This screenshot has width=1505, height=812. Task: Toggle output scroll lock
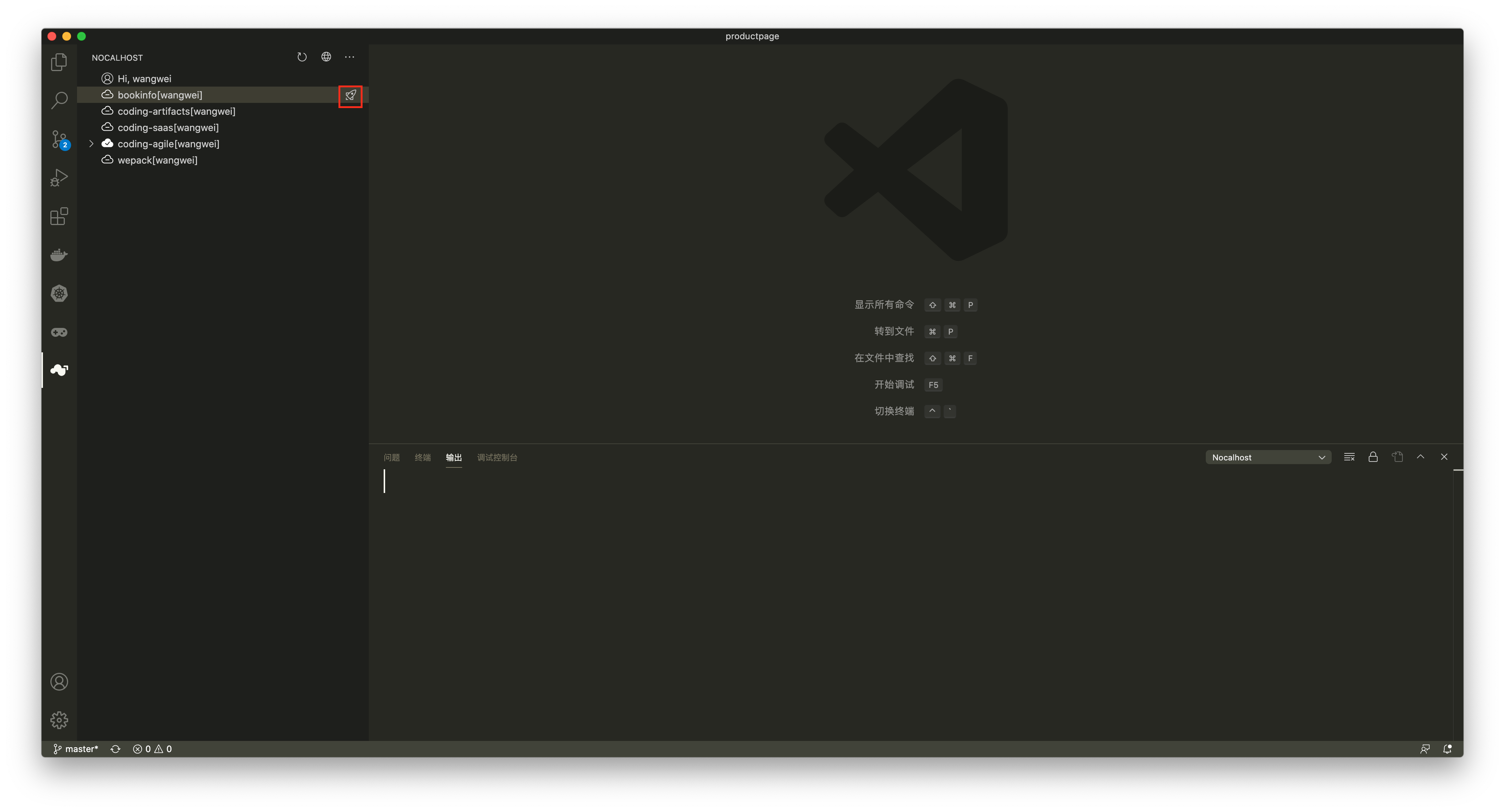pos(1373,457)
